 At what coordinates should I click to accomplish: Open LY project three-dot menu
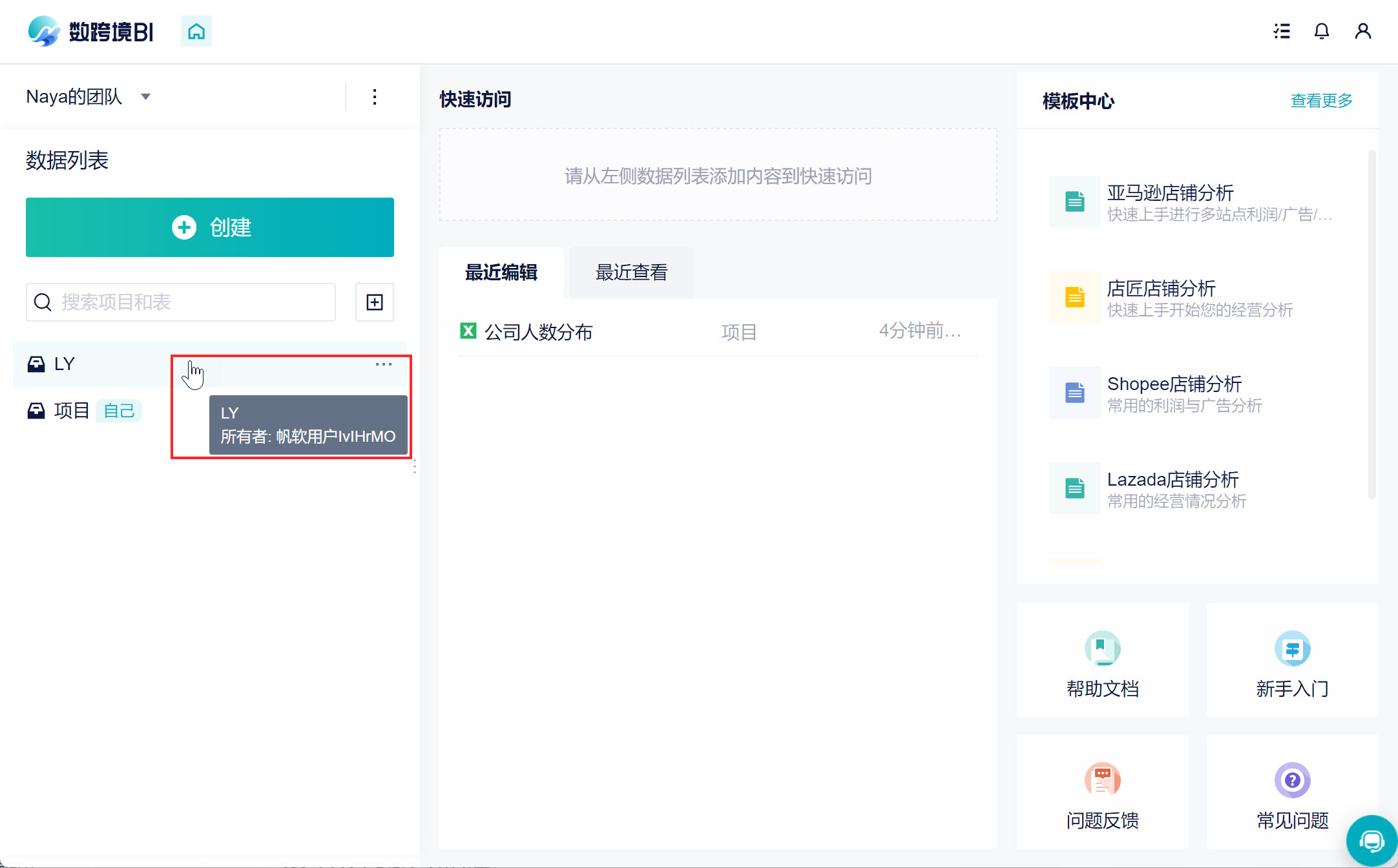click(384, 364)
